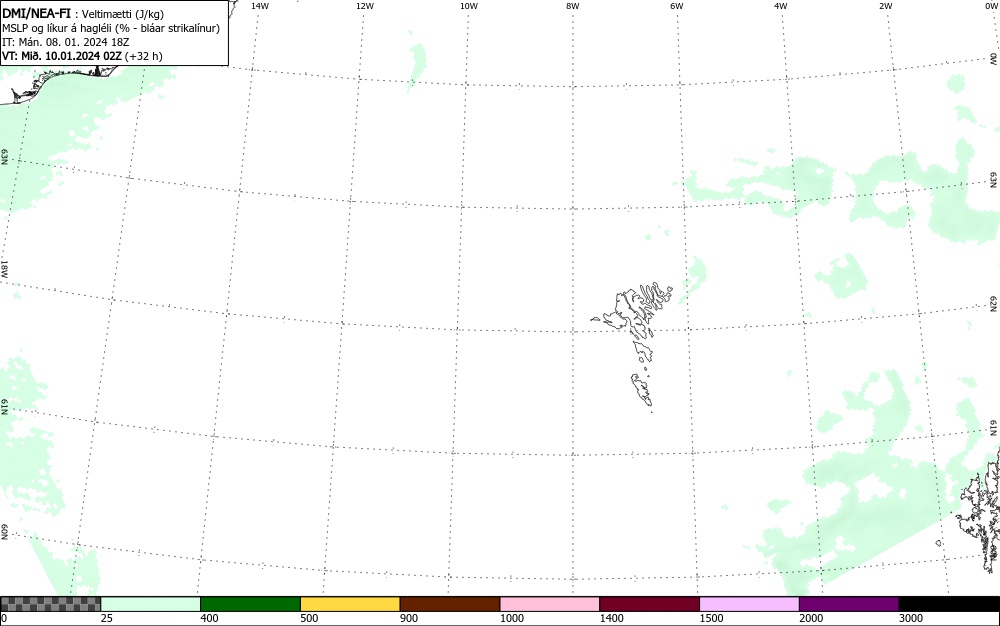Image resolution: width=1000 pixels, height=626 pixels.
Task: Click the "4W" longitude label
Action: click(781, 6)
